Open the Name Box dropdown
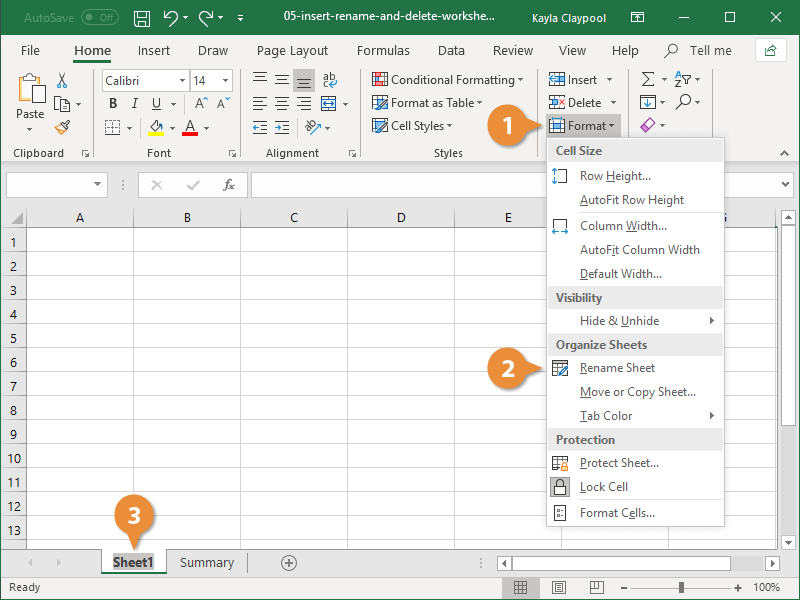 tap(97, 184)
